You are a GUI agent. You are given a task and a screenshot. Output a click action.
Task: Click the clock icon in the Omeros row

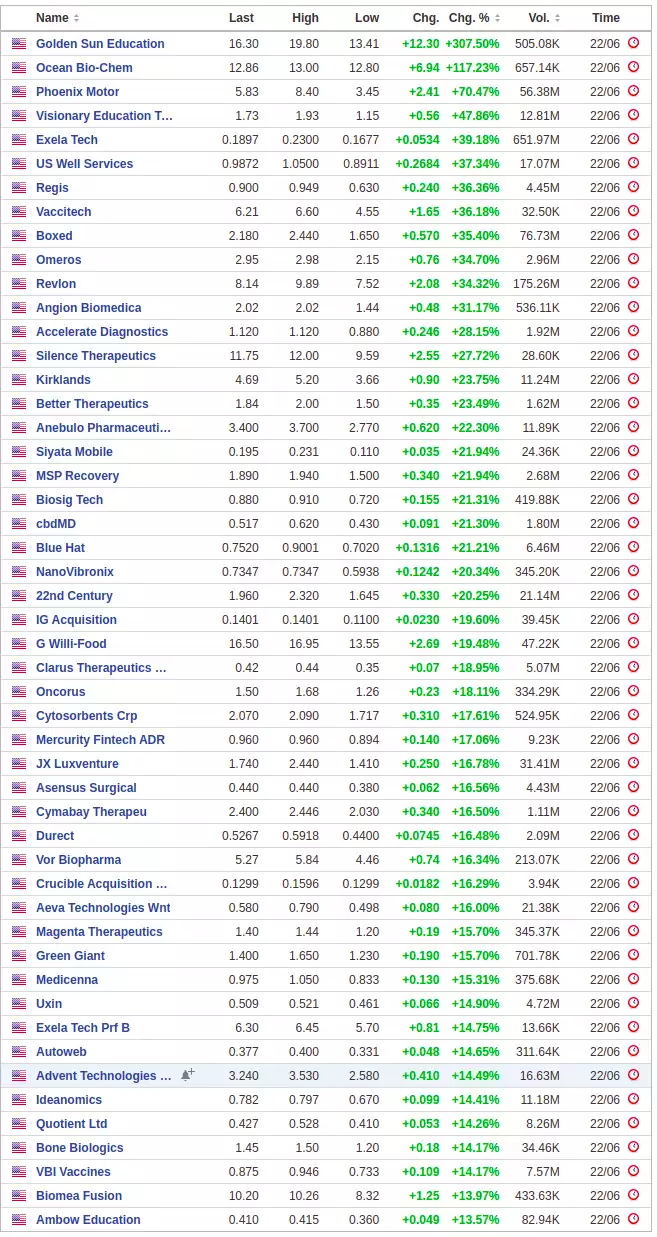pyautogui.click(x=633, y=259)
